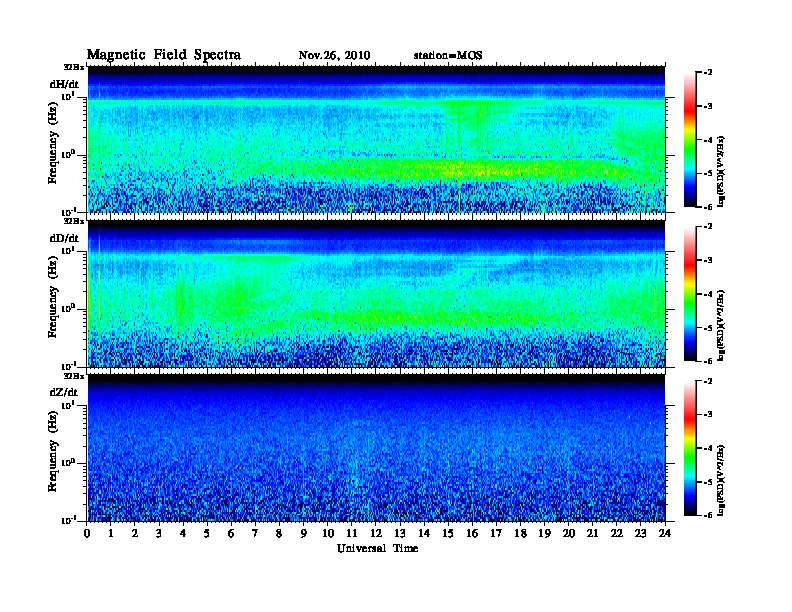Viewport: 792px width, 612px height.
Task: Click the "-5" tick on dD/dt color bar
Action: (708, 327)
